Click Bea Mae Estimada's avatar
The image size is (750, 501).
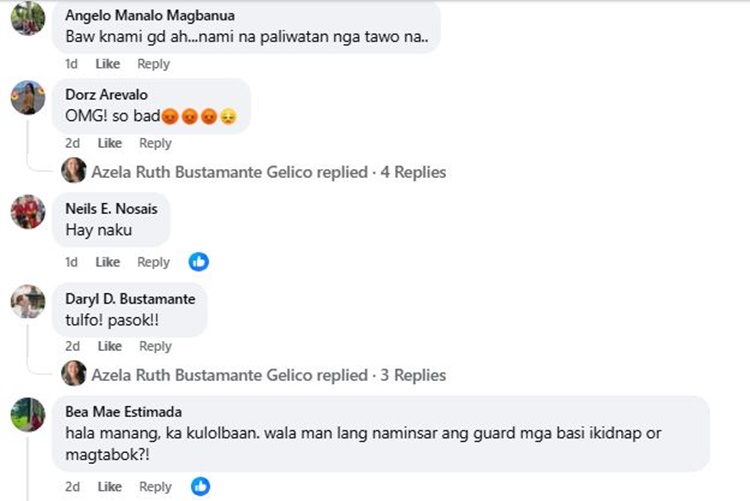coord(28,414)
